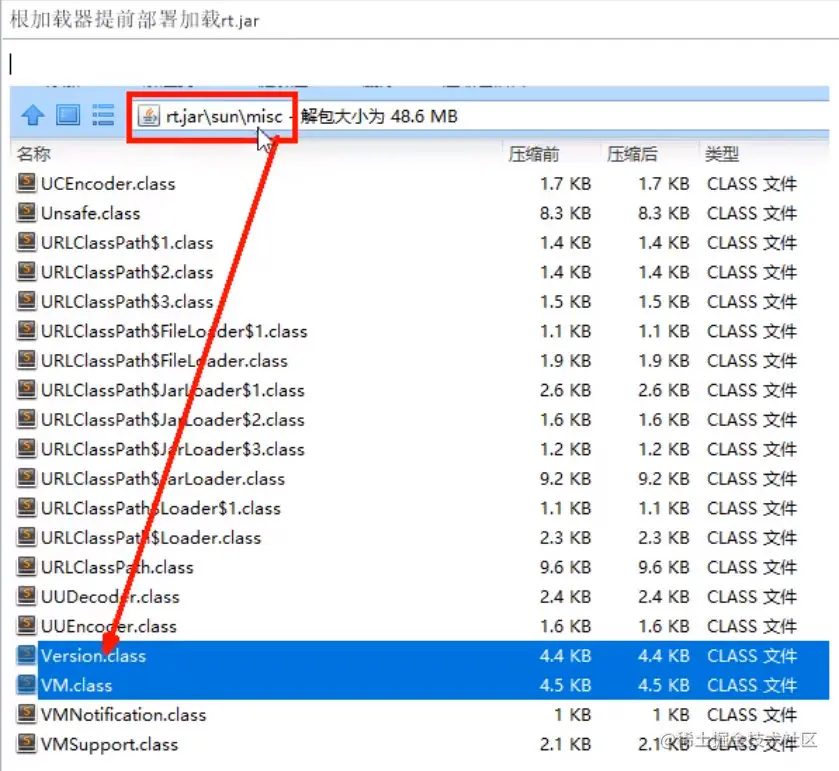Select the VM.class file icon
Screen dimensions: 839x771
tap(26, 684)
